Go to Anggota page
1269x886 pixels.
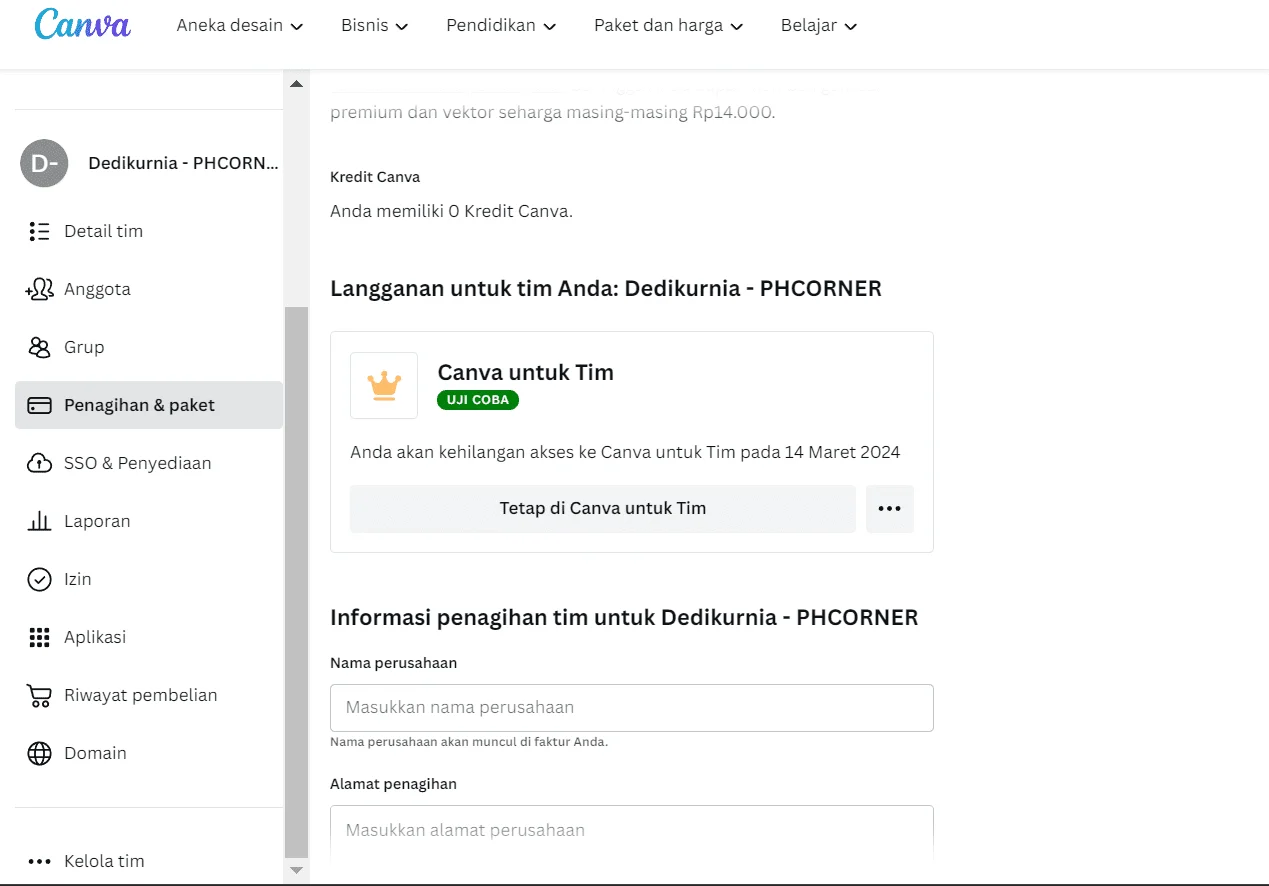pos(149,289)
